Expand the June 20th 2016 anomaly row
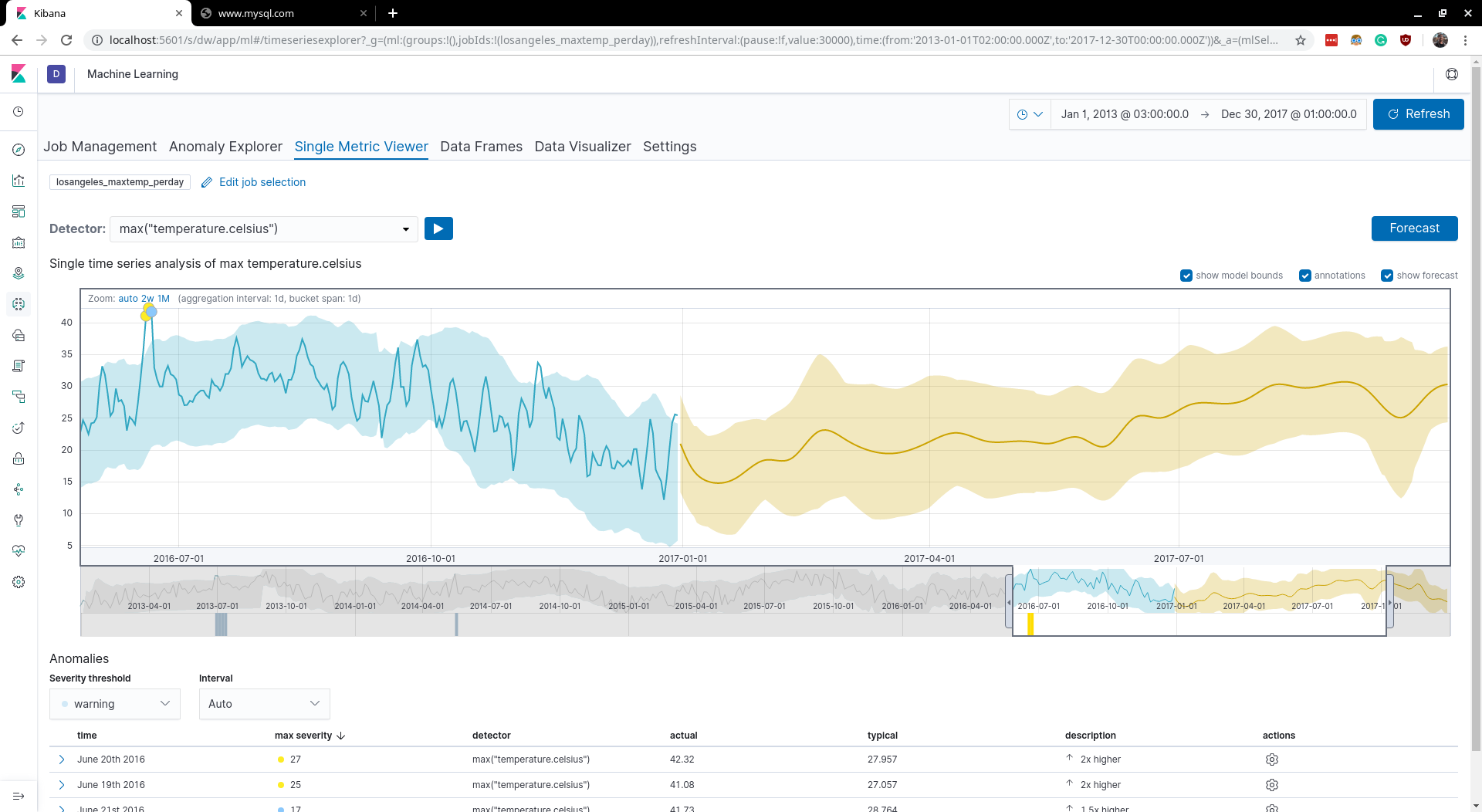The height and width of the screenshot is (812, 1482). 62,760
